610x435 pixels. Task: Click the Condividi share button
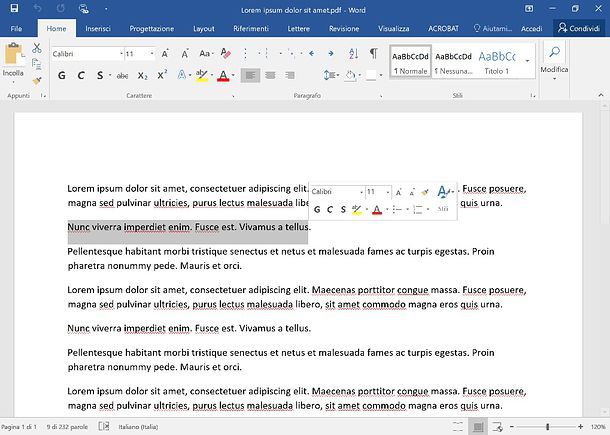pyautogui.click(x=579, y=28)
